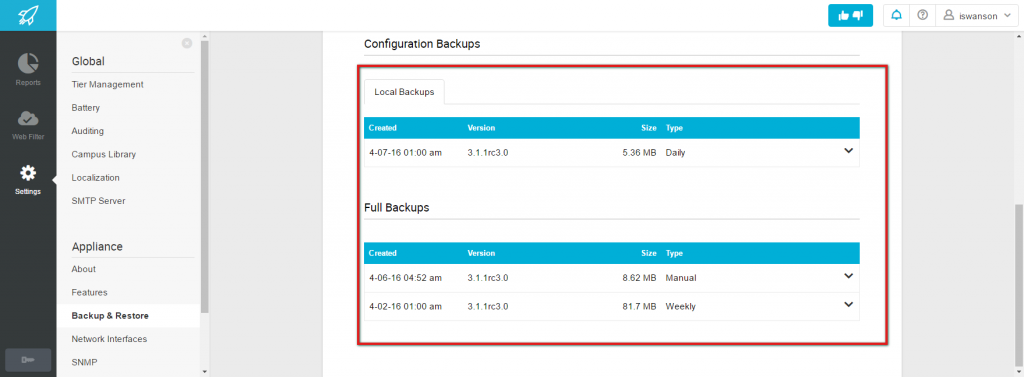
Task: Open Localization settings
Action: click(x=95, y=178)
